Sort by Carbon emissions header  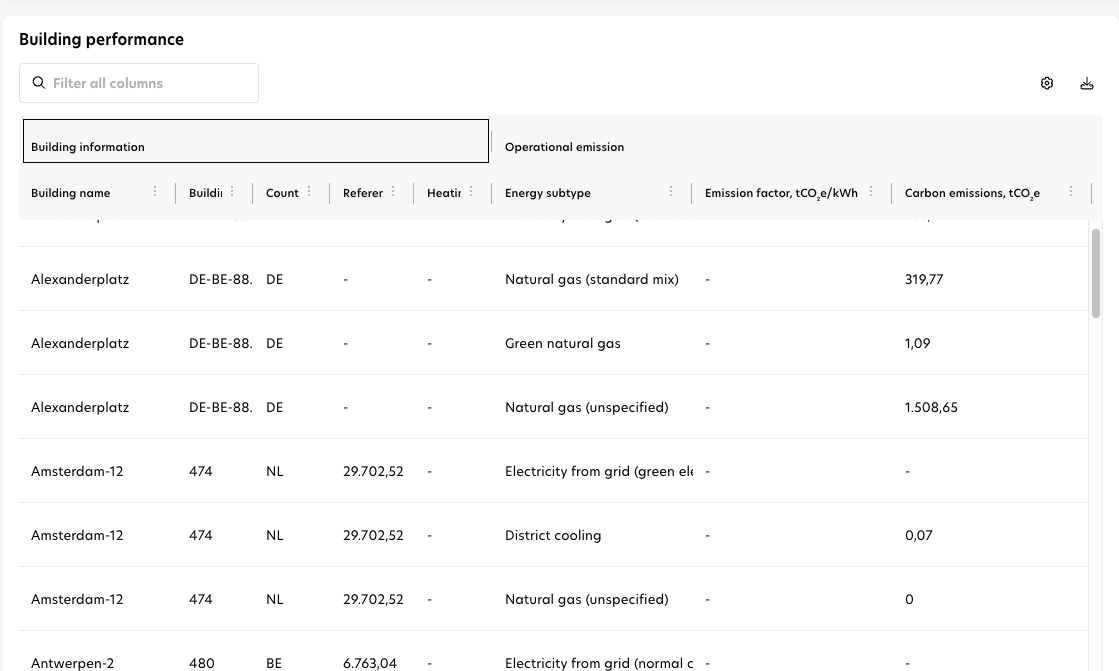click(972, 193)
